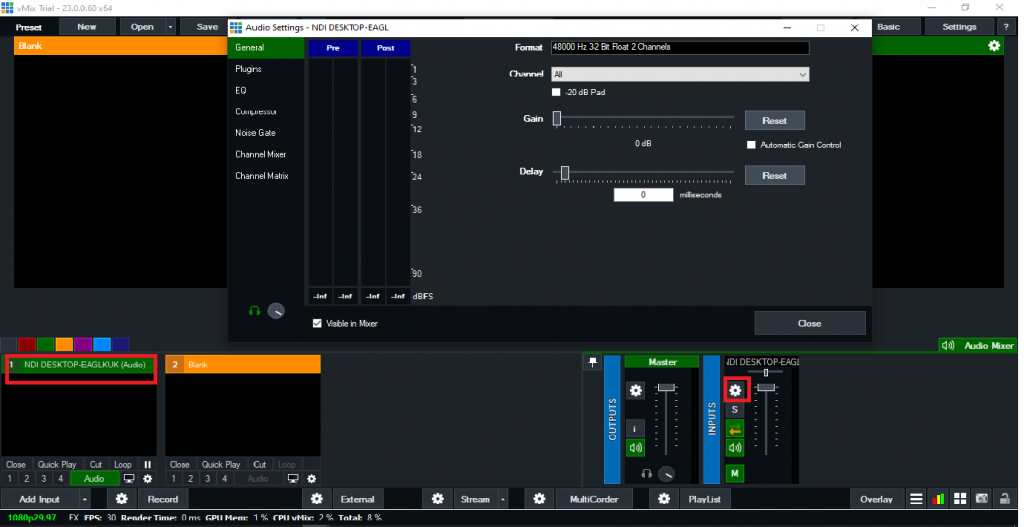Expand the dropdown arrow beside Open button
The image size is (1024, 527).
[x=170, y=27]
